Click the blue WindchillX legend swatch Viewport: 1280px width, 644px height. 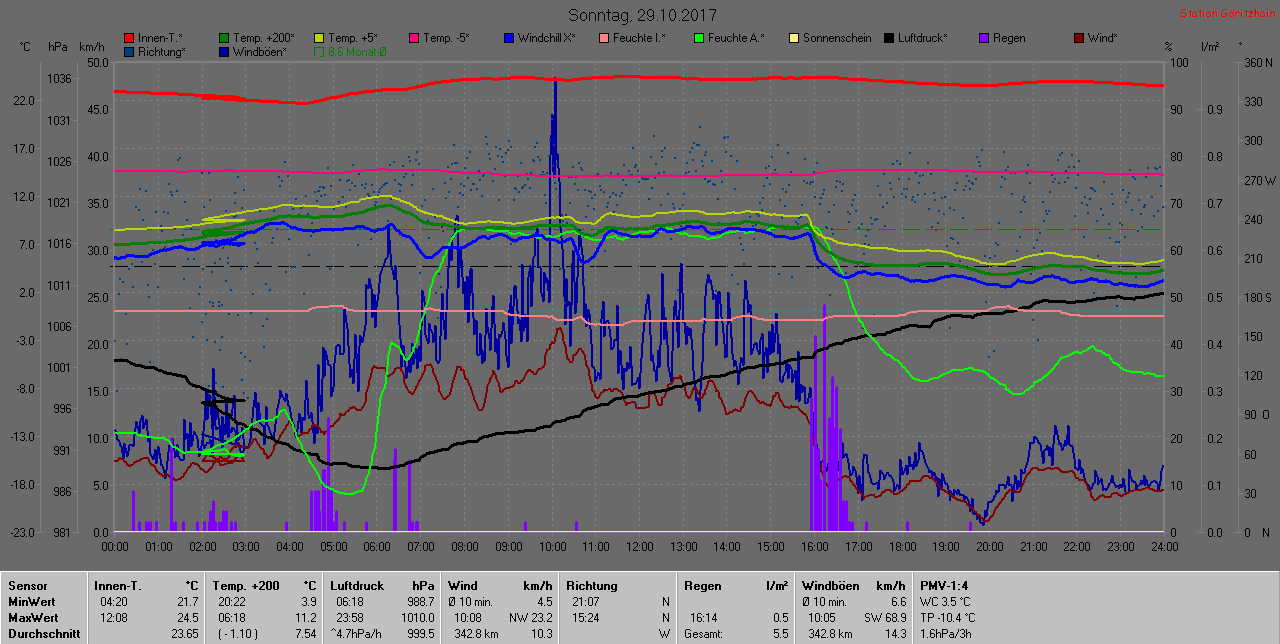pyautogui.click(x=508, y=38)
